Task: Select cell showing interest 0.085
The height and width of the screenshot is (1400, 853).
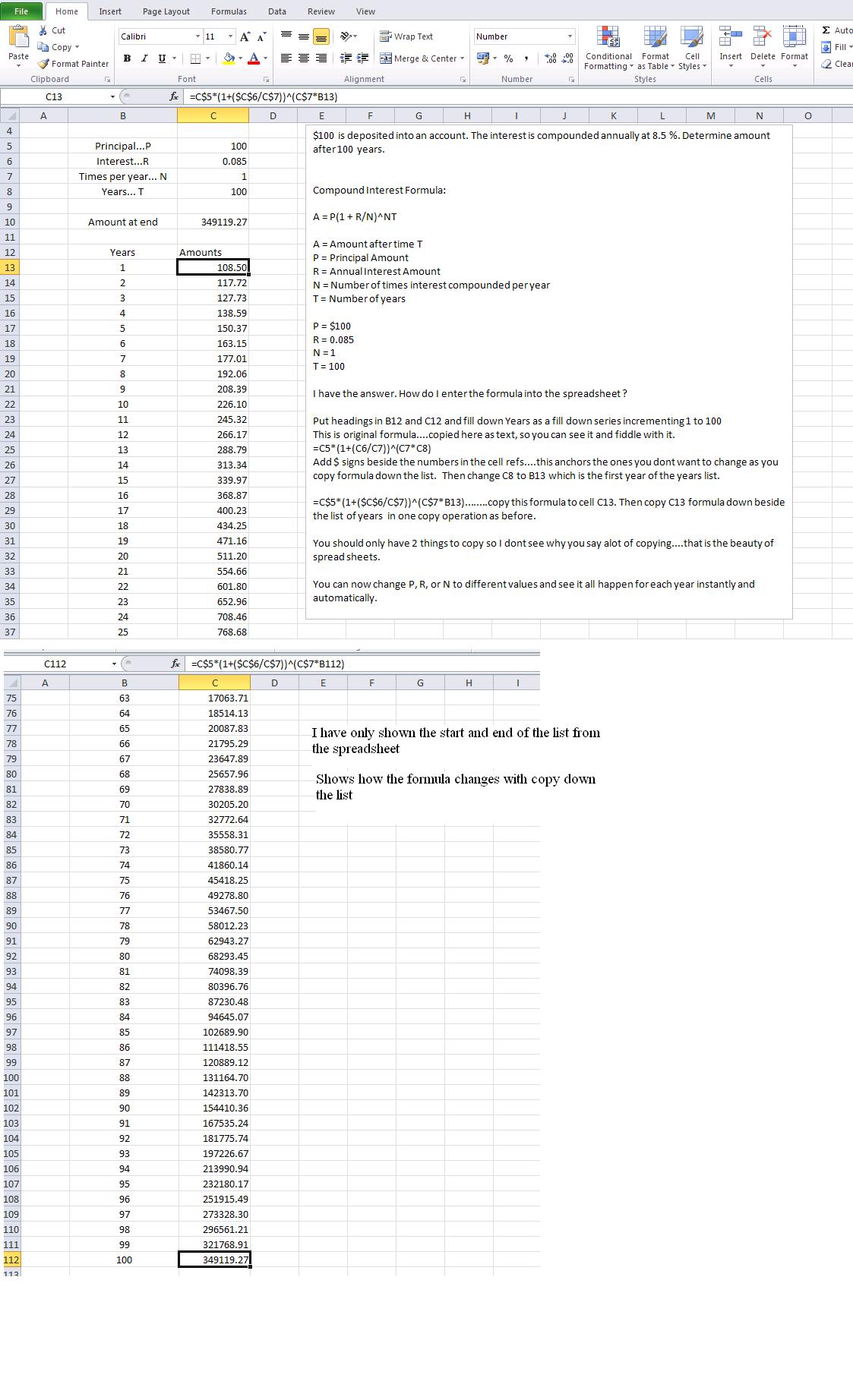Action: 213,161
